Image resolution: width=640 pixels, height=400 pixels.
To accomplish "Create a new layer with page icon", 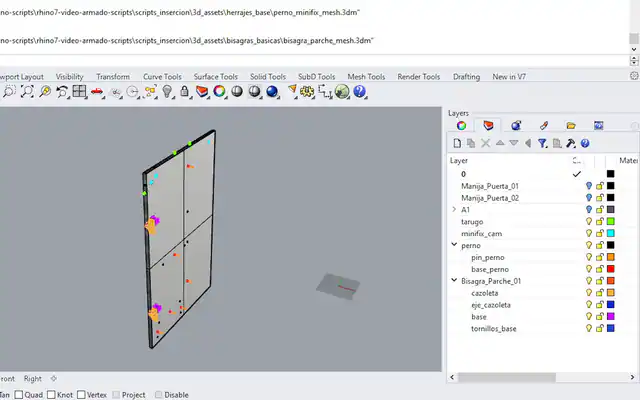I will click(x=457, y=143).
